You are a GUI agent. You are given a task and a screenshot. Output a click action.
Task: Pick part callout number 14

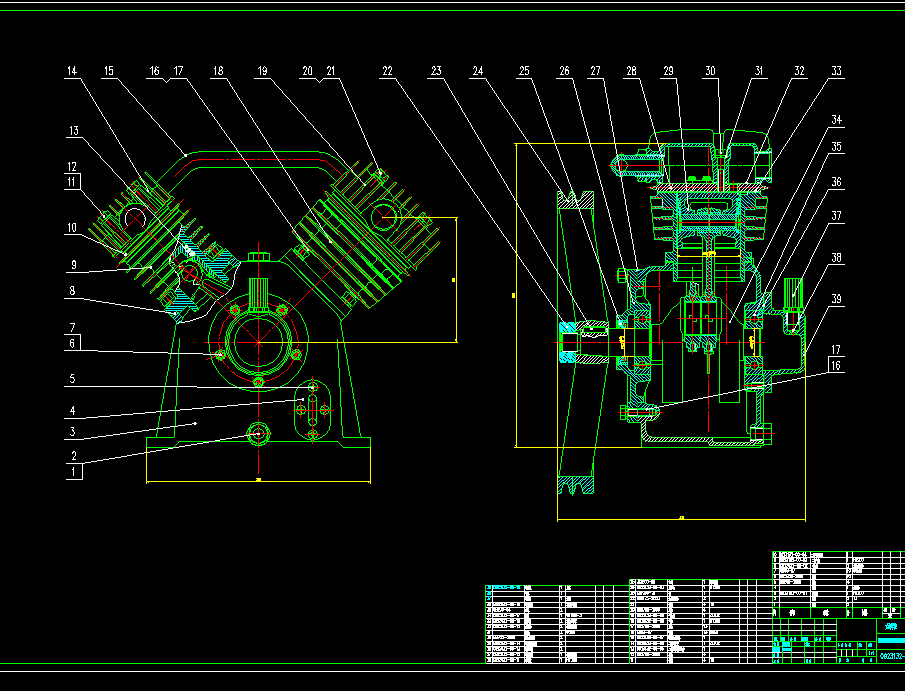pos(72,71)
